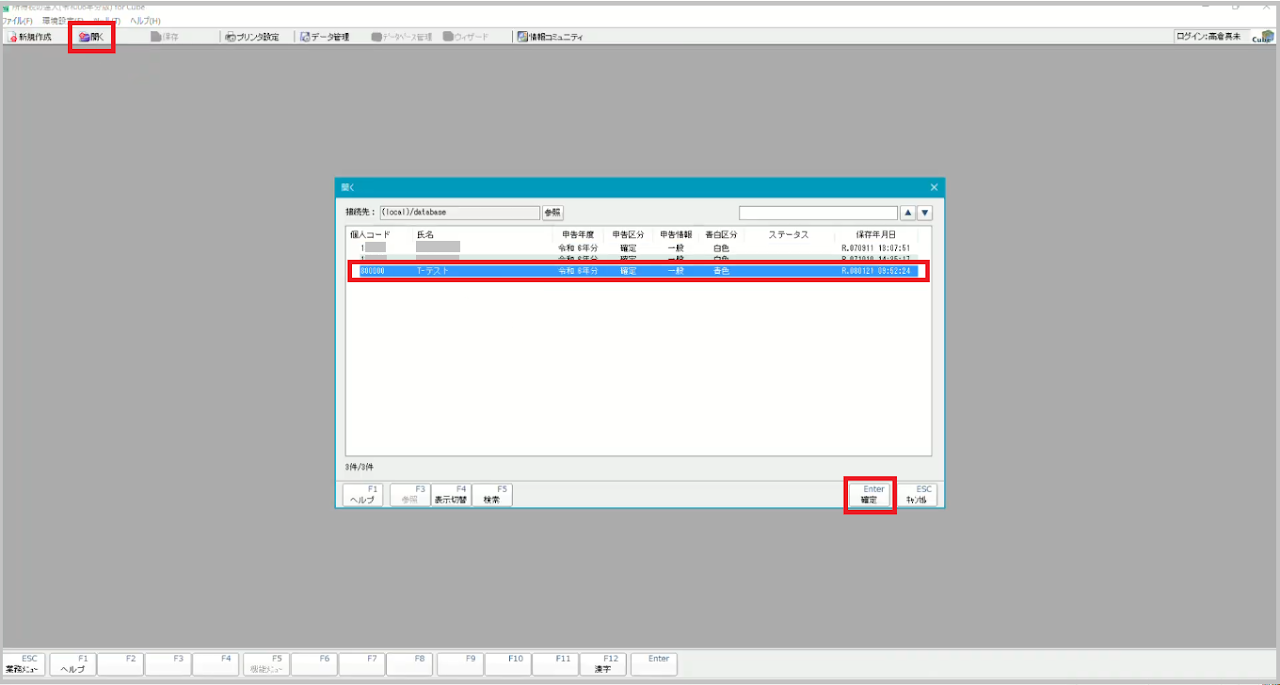Open a file with the 開く toolbar icon
The width and height of the screenshot is (1280, 685).
[91, 37]
